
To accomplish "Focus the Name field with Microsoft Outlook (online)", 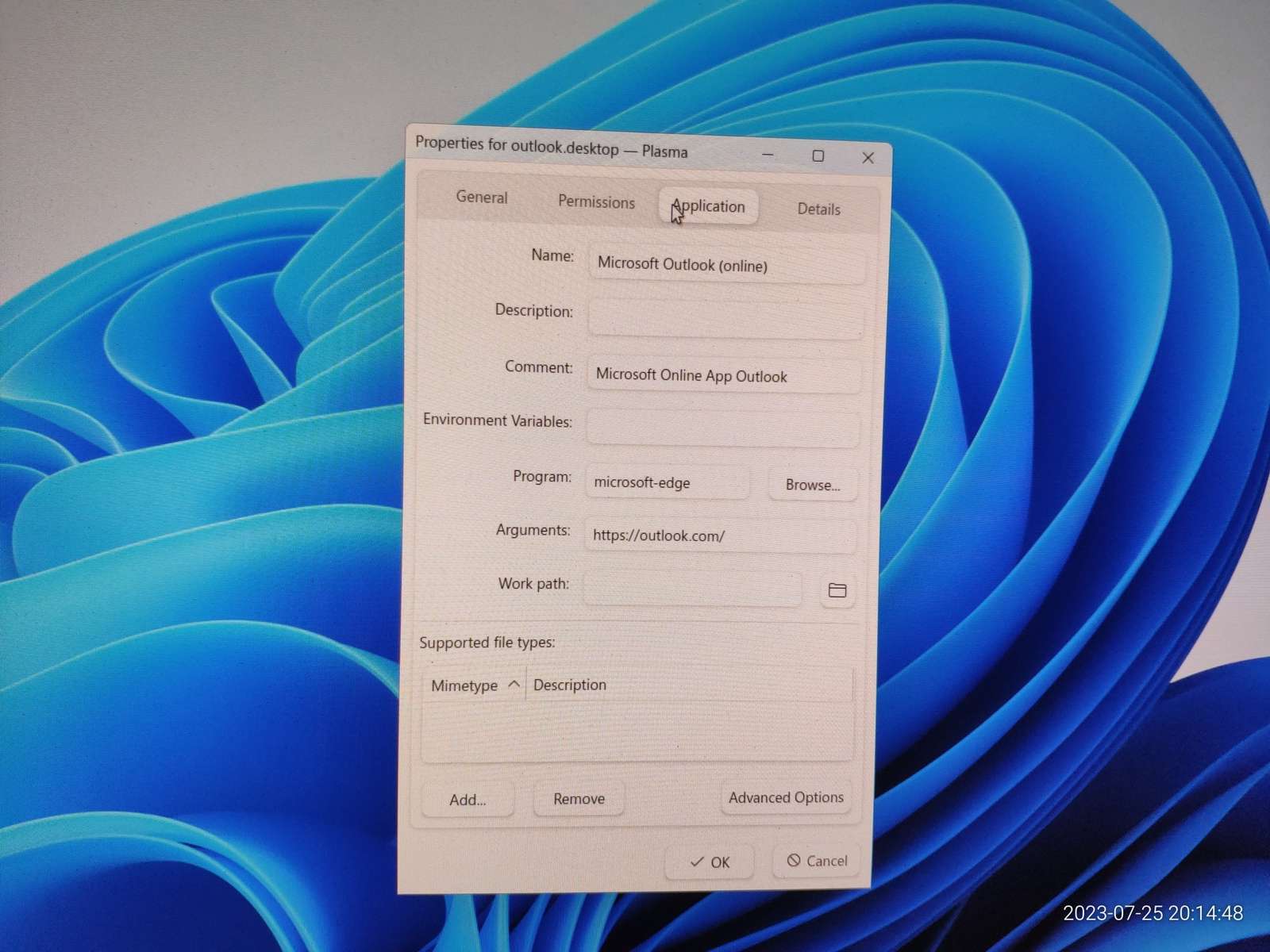I will pyautogui.click(x=726, y=265).
